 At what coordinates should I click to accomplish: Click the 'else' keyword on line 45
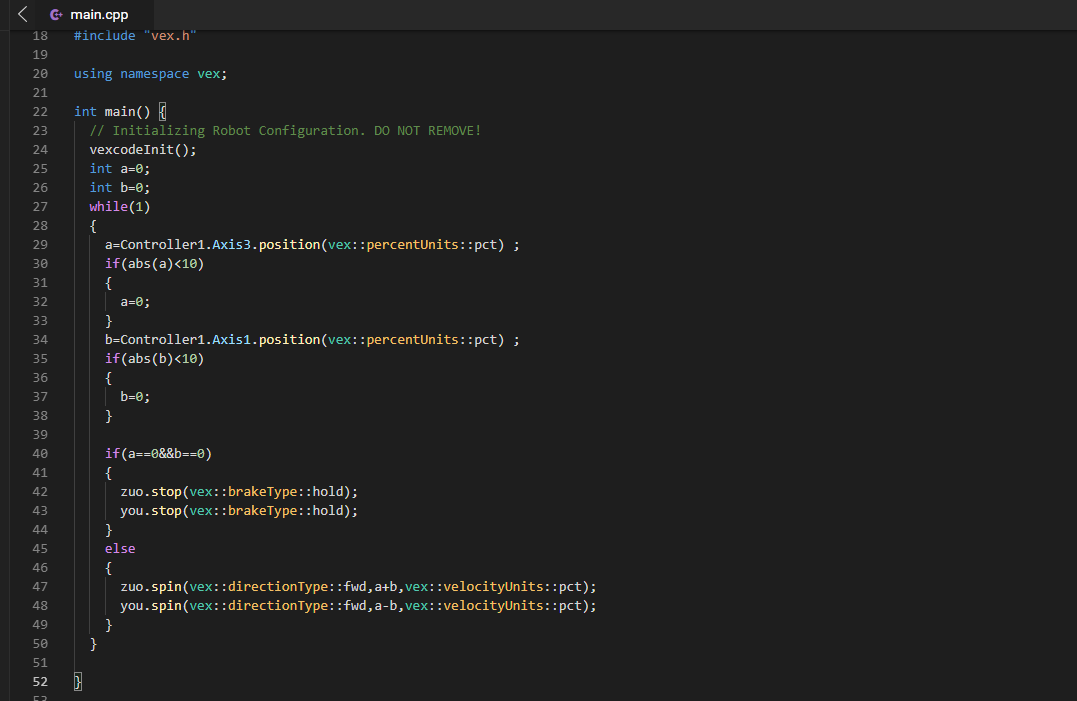coord(120,549)
